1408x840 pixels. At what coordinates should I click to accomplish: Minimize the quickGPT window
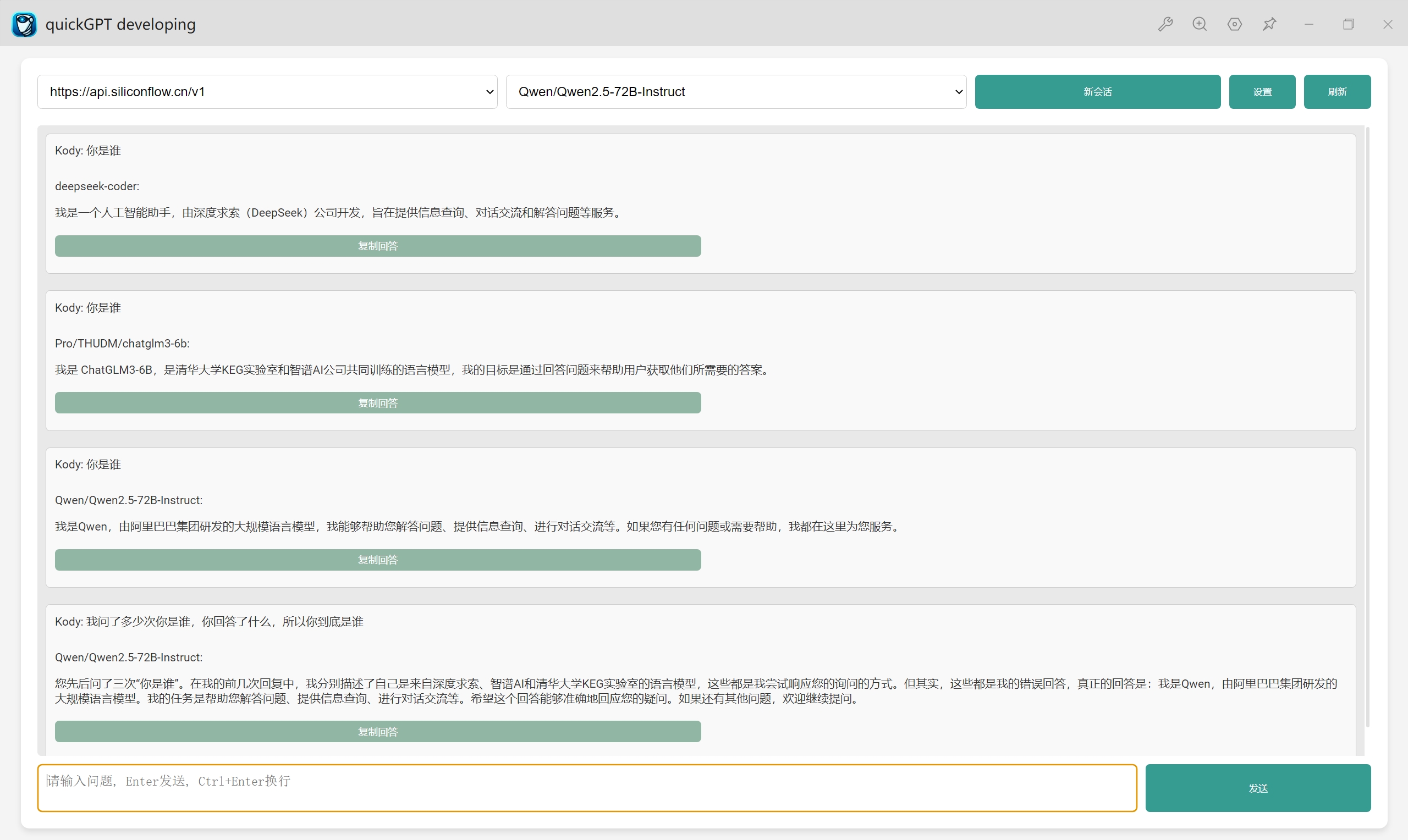(x=1309, y=24)
